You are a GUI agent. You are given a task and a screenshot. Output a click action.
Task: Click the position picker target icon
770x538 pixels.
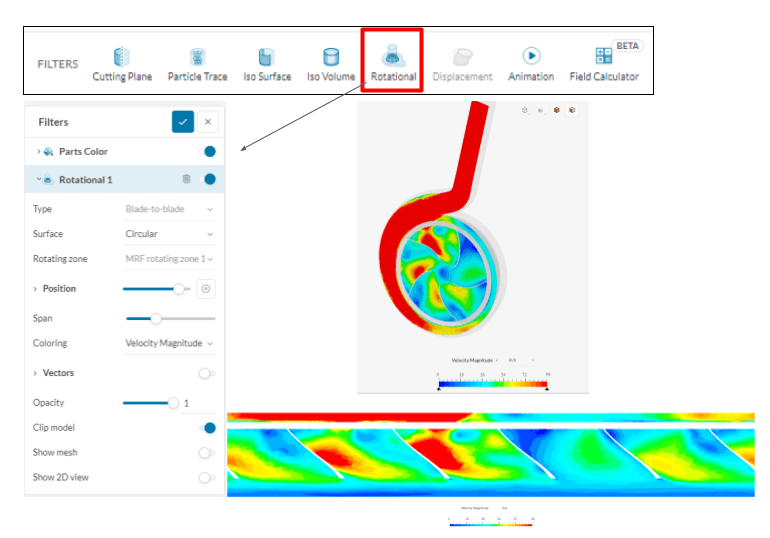click(206, 288)
